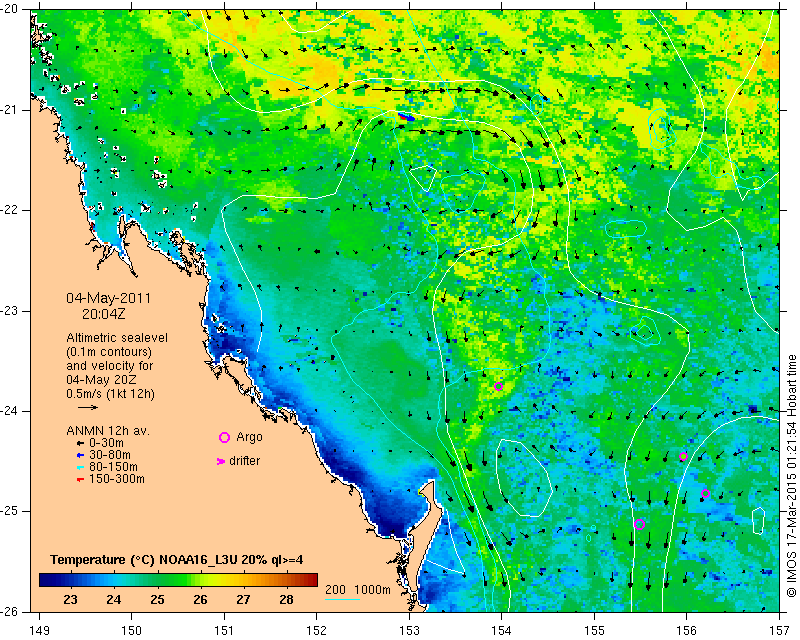Click the 'Altimetric sealevel' legend text

(x=117, y=338)
